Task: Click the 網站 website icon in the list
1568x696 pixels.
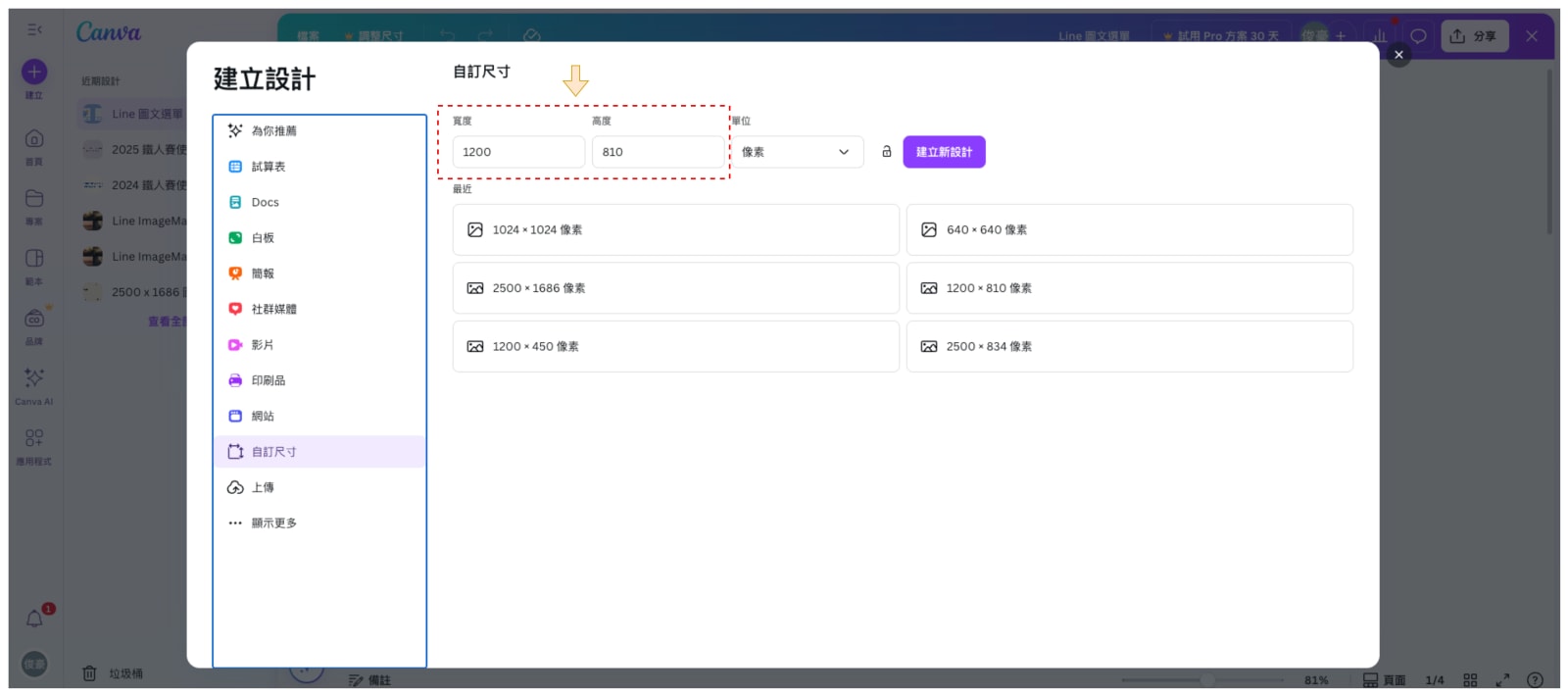Action: [x=235, y=416]
